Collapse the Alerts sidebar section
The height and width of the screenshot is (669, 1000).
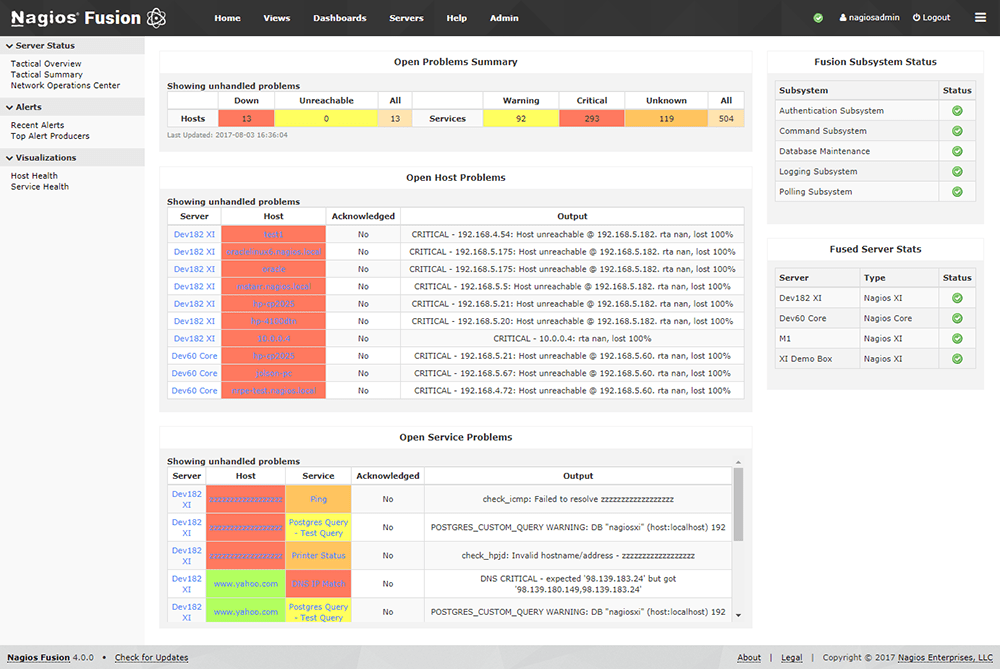tap(29, 107)
